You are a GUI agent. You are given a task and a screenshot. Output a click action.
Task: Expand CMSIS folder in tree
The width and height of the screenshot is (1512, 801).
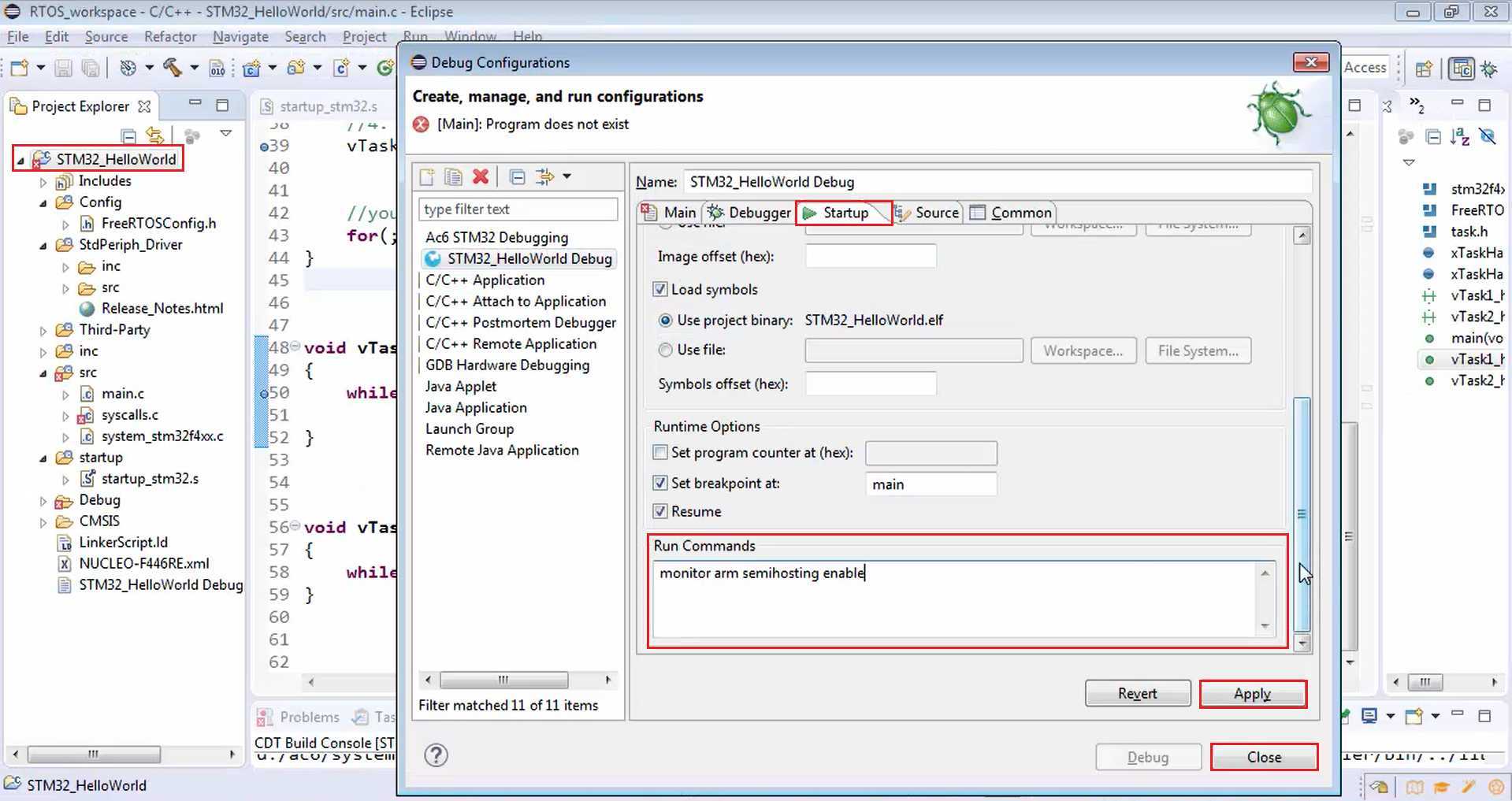coord(43,522)
